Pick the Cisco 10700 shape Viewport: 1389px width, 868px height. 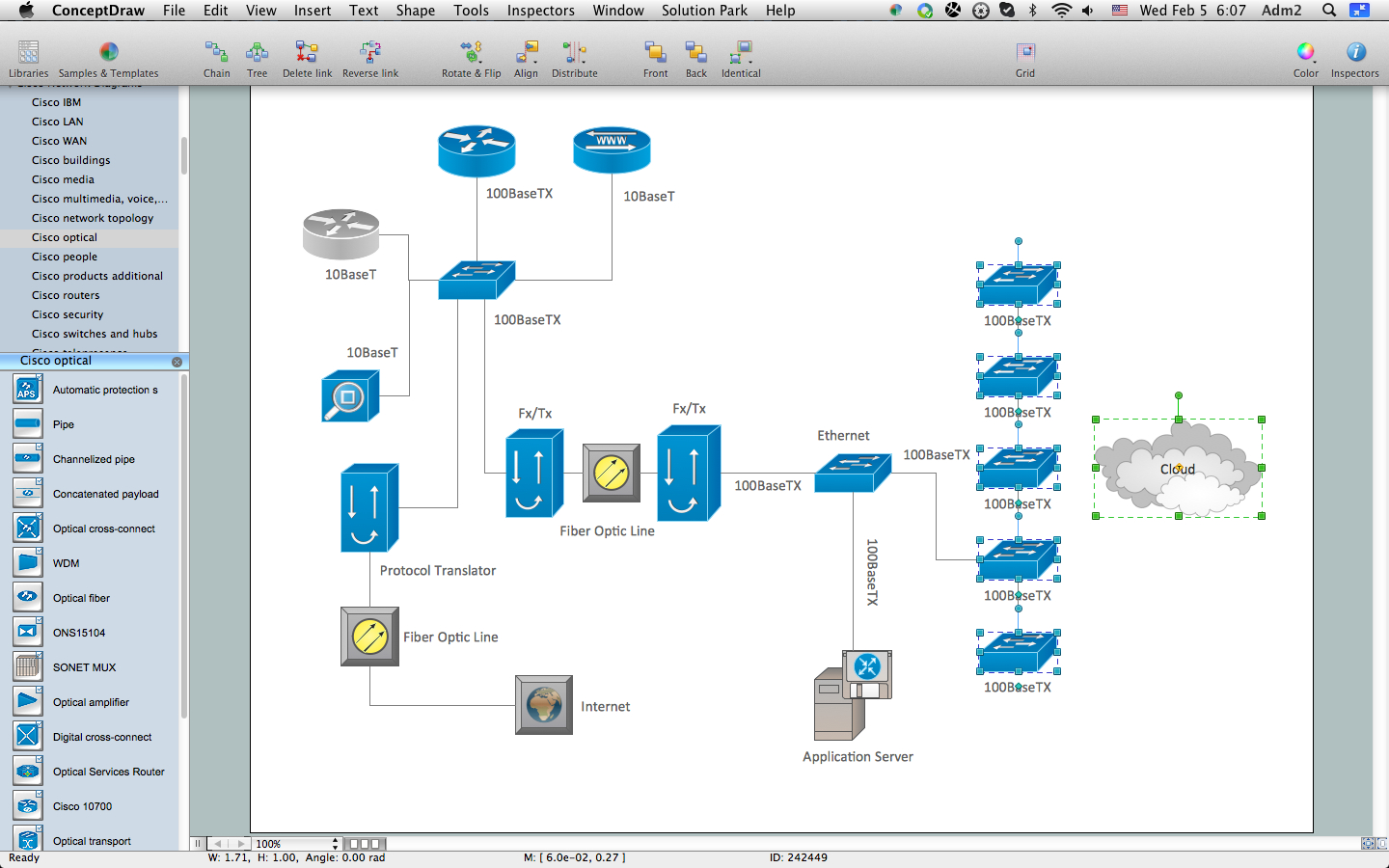[x=28, y=806]
